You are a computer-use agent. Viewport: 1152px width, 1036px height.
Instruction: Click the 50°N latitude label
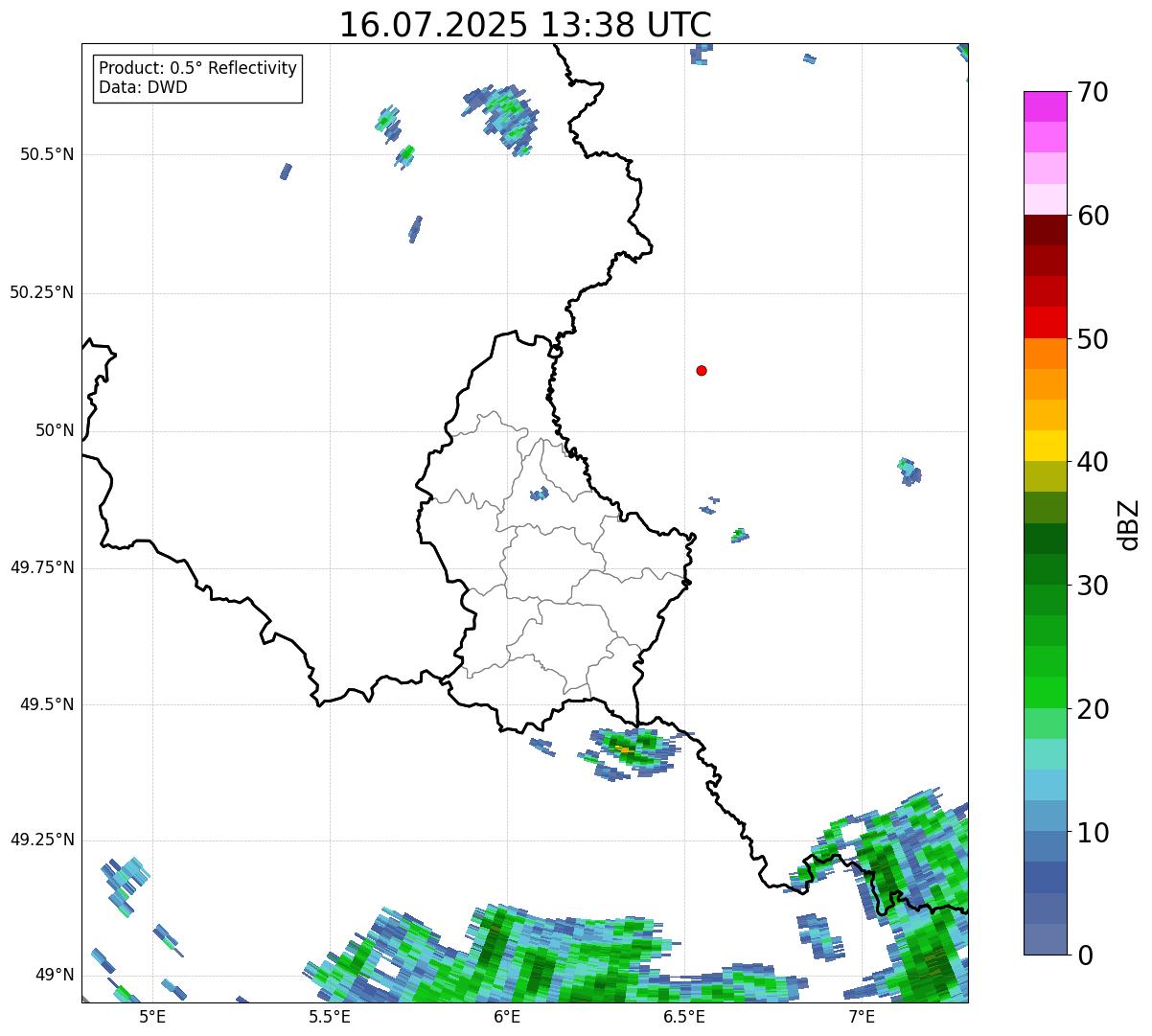pos(55,430)
